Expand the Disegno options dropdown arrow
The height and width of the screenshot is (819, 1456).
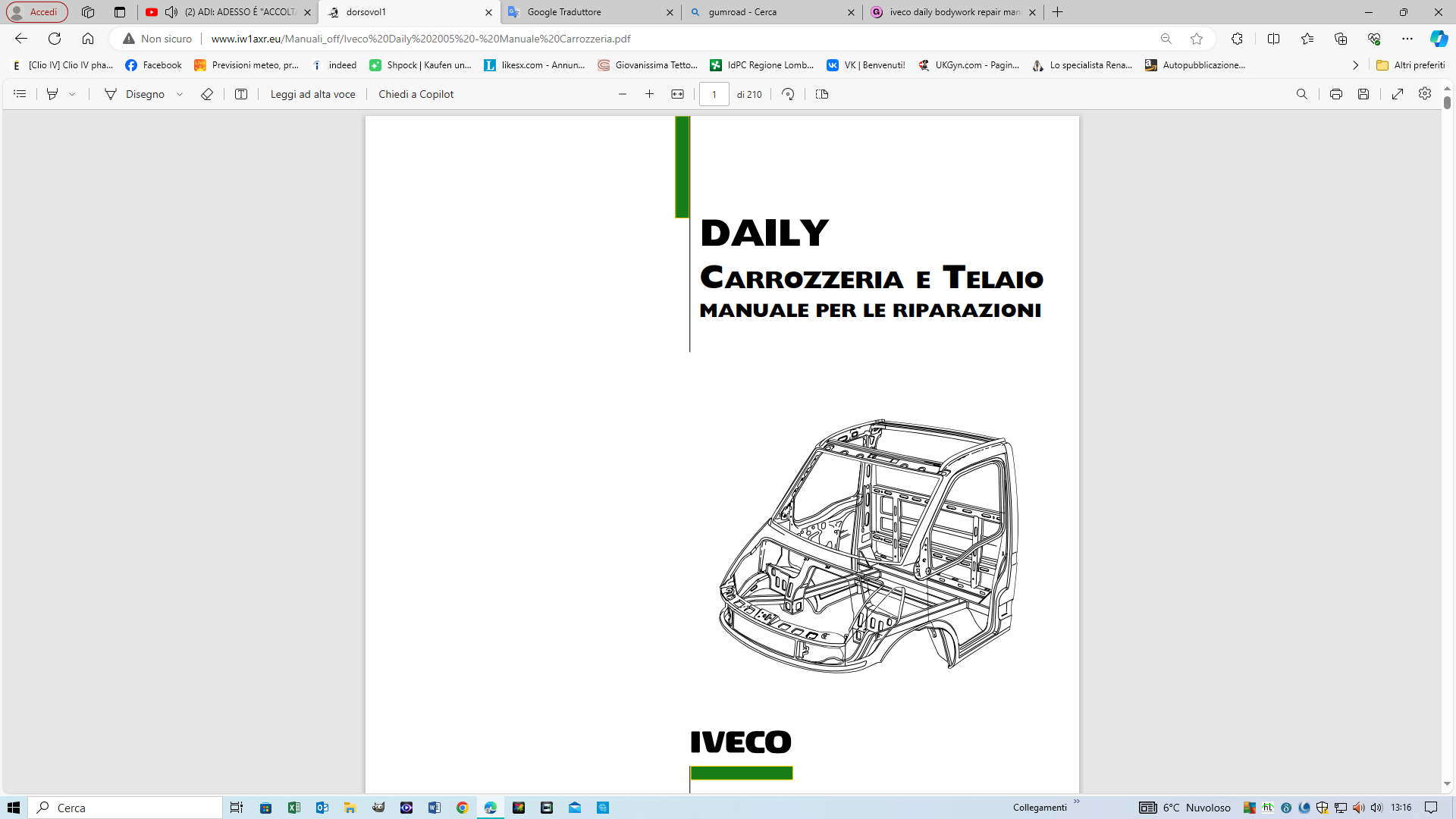[180, 94]
